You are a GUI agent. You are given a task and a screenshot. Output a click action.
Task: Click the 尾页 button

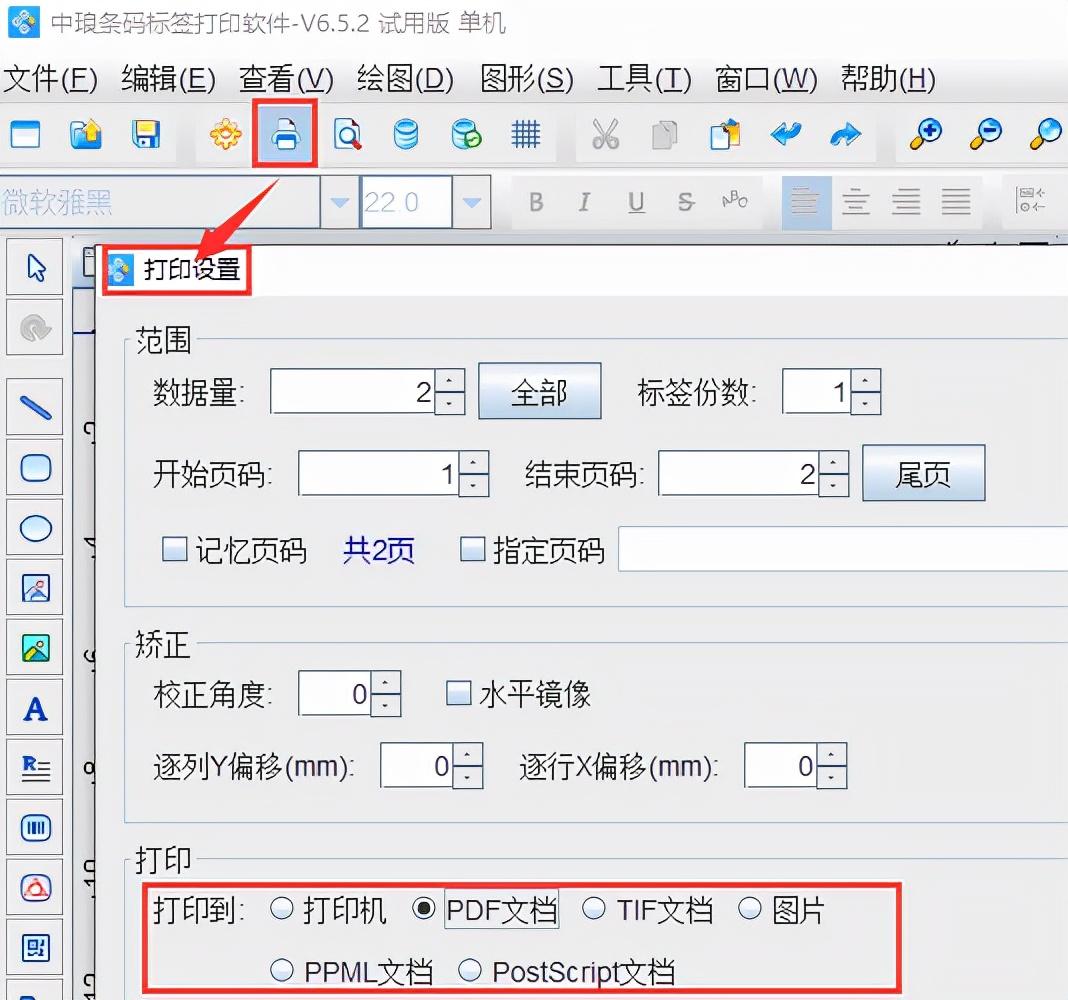click(x=923, y=473)
